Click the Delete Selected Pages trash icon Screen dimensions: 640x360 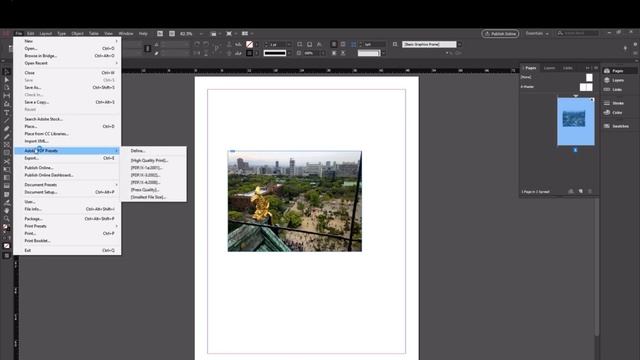[590, 191]
